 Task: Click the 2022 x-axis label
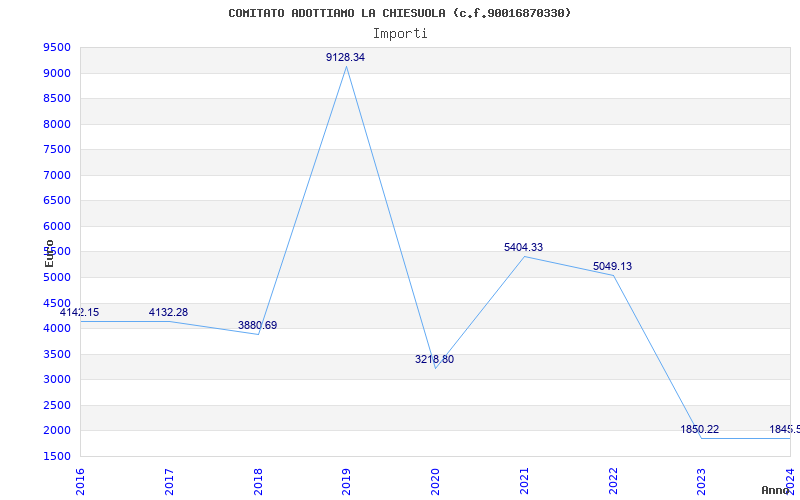613,482
